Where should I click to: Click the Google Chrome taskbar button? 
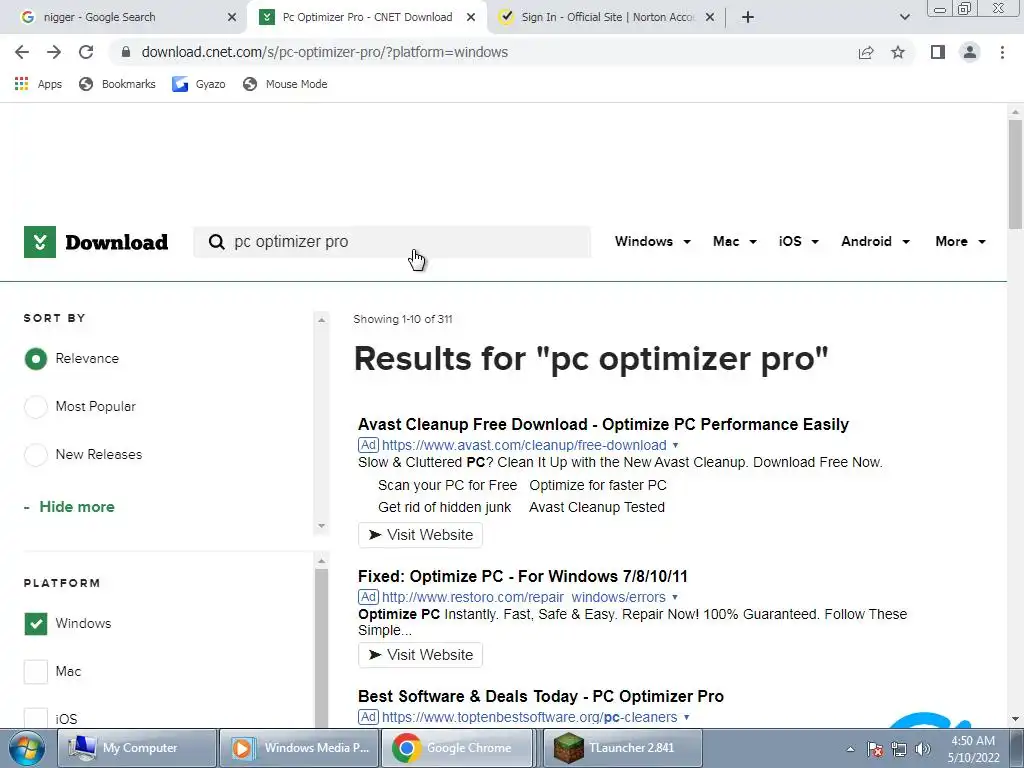click(460, 748)
